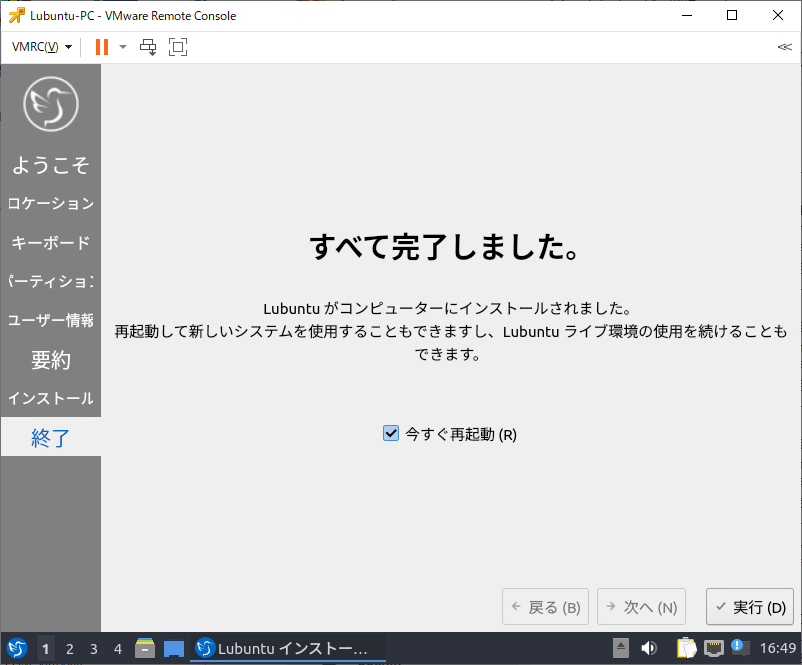
Task: Collapse the VMRC toolbar with the double chevron
Action: pos(785,47)
